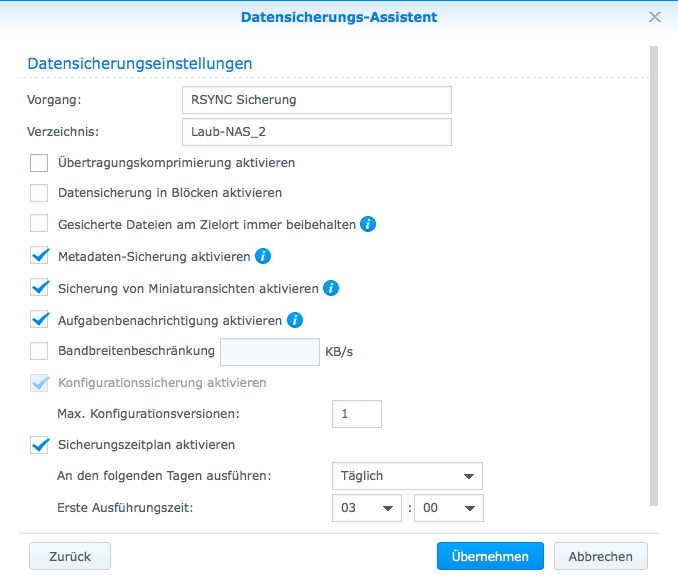Screen dimensions: 678x578
Task: Click the vertical scrollbar of settings panel
Action: click(x=654, y=276)
